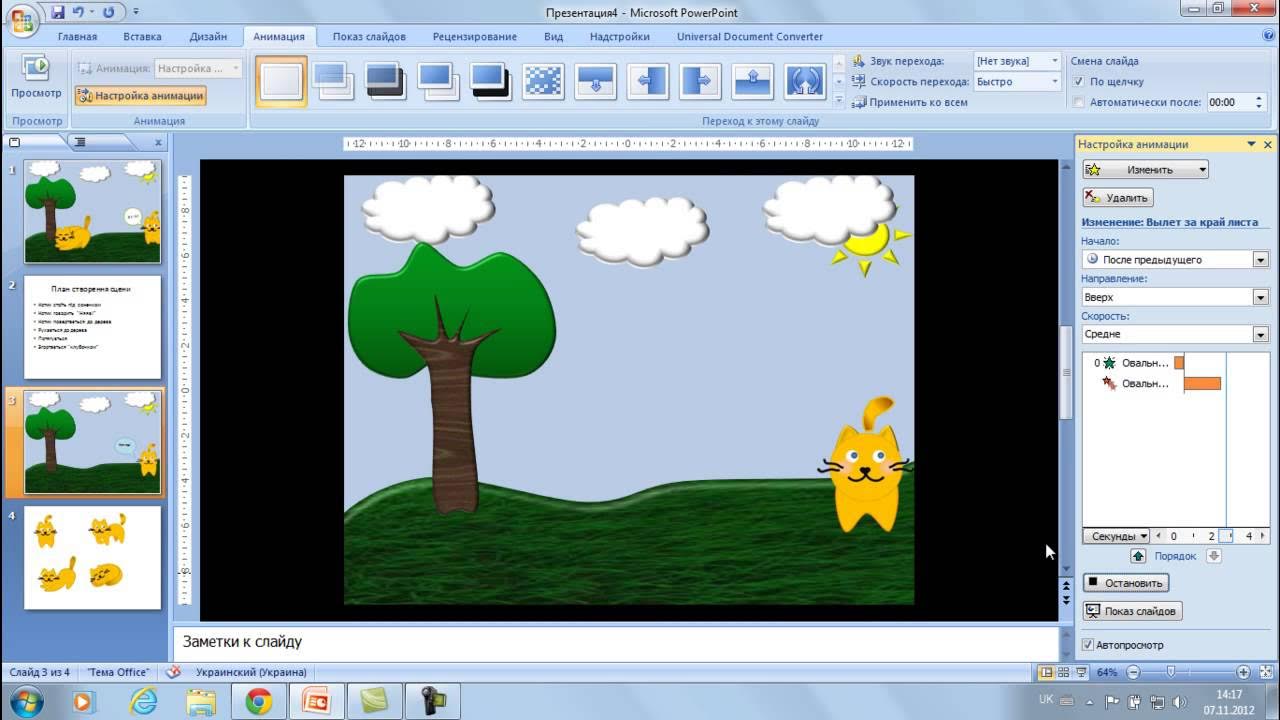This screenshot has width=1280, height=720.
Task: Open the Дизайн ribbon tab
Action: pos(208,36)
